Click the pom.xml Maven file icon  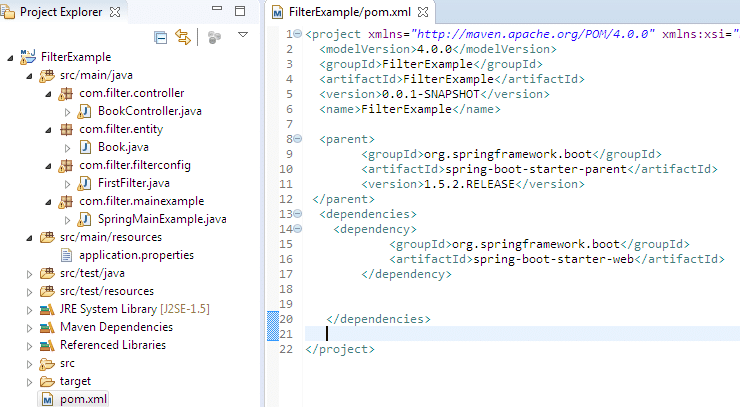(46, 399)
